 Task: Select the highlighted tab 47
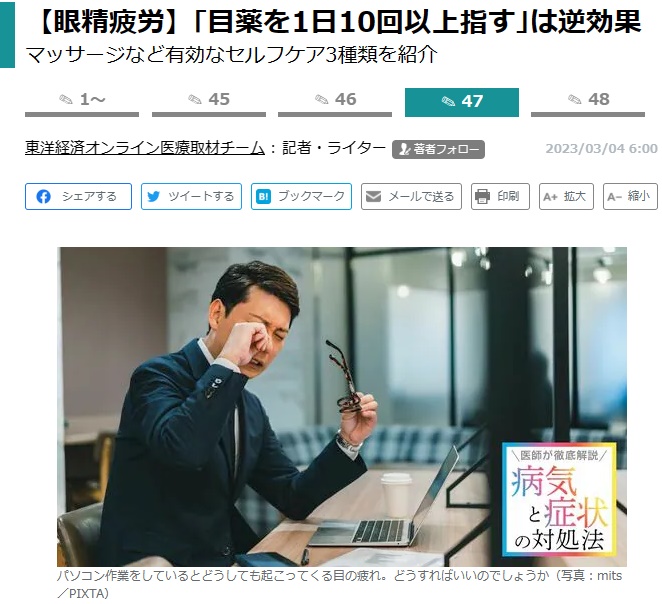tap(462, 102)
